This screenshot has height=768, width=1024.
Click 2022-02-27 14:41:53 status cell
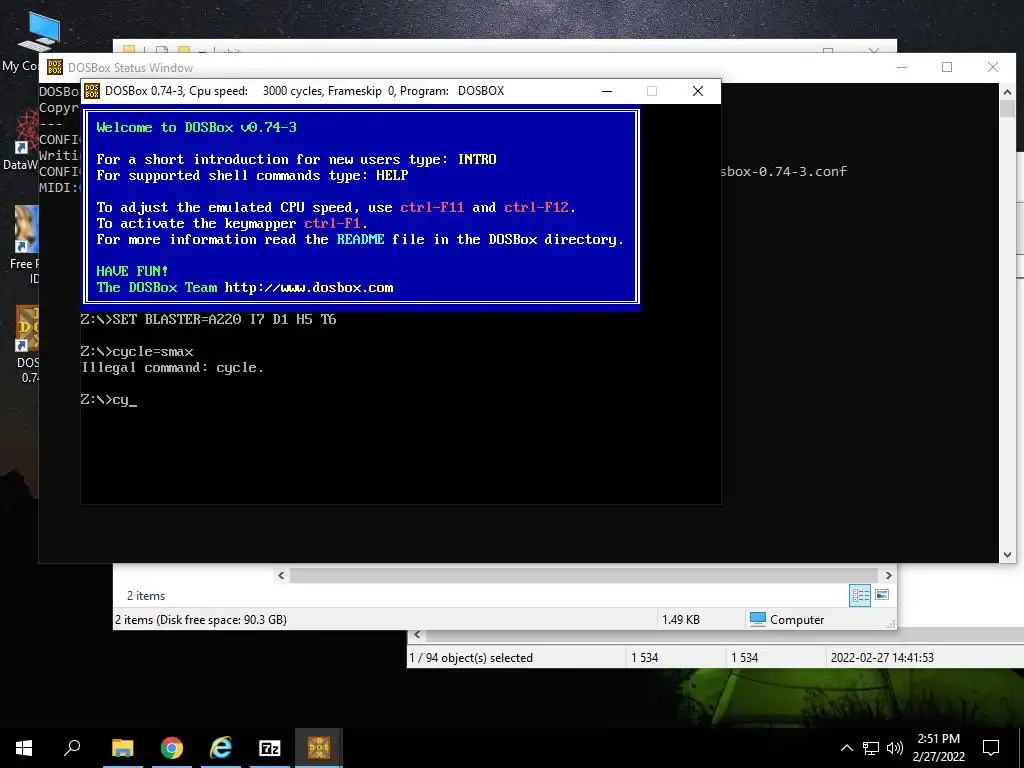pyautogui.click(x=882, y=658)
